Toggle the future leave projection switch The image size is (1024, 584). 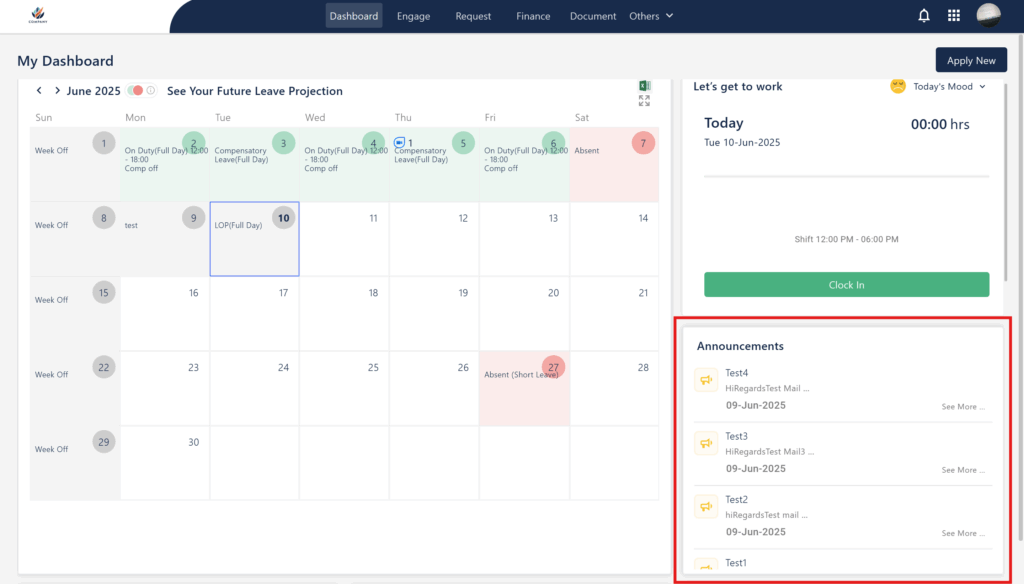pyautogui.click(x=136, y=91)
